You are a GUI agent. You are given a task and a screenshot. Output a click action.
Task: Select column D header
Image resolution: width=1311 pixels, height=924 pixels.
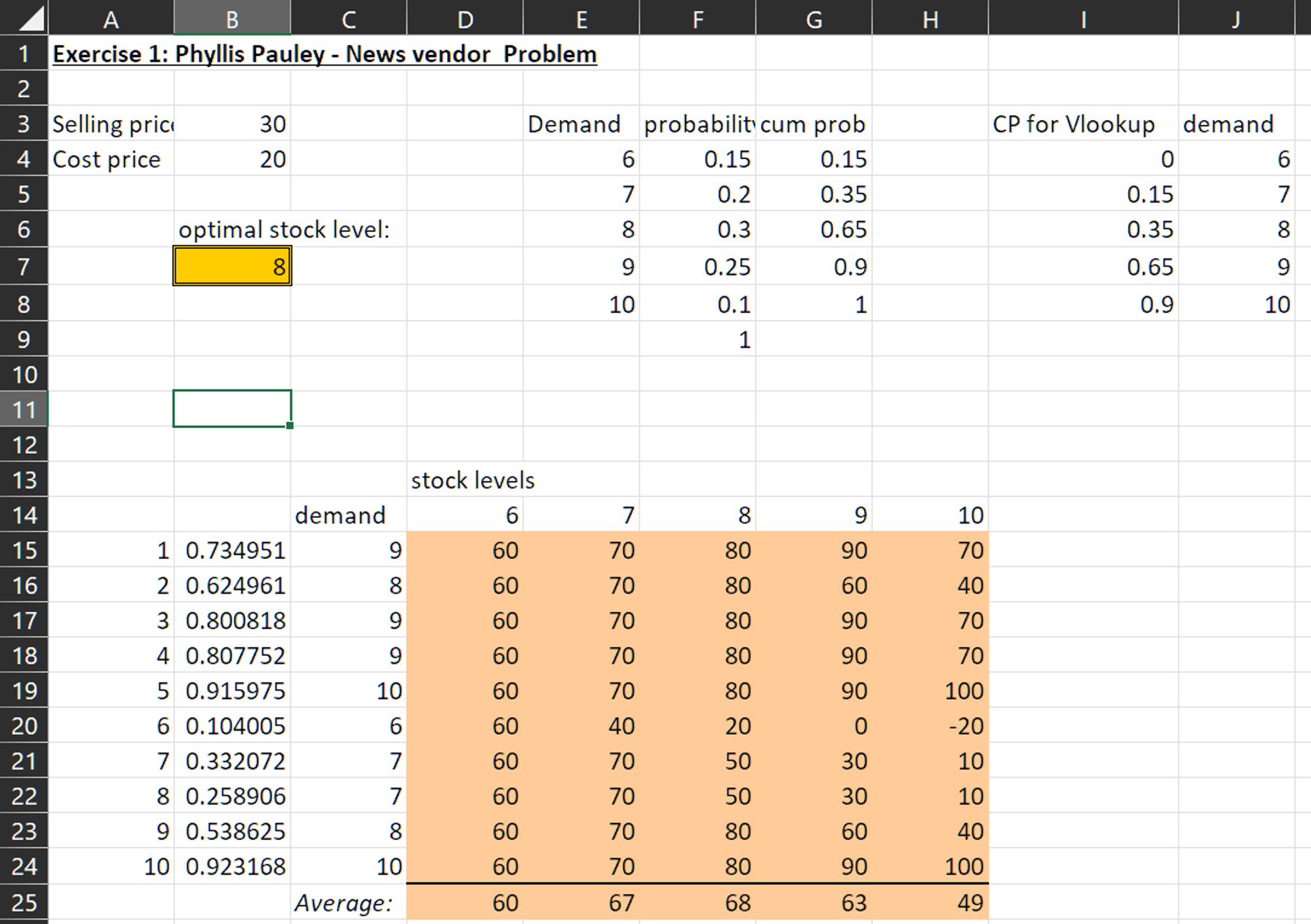click(465, 18)
